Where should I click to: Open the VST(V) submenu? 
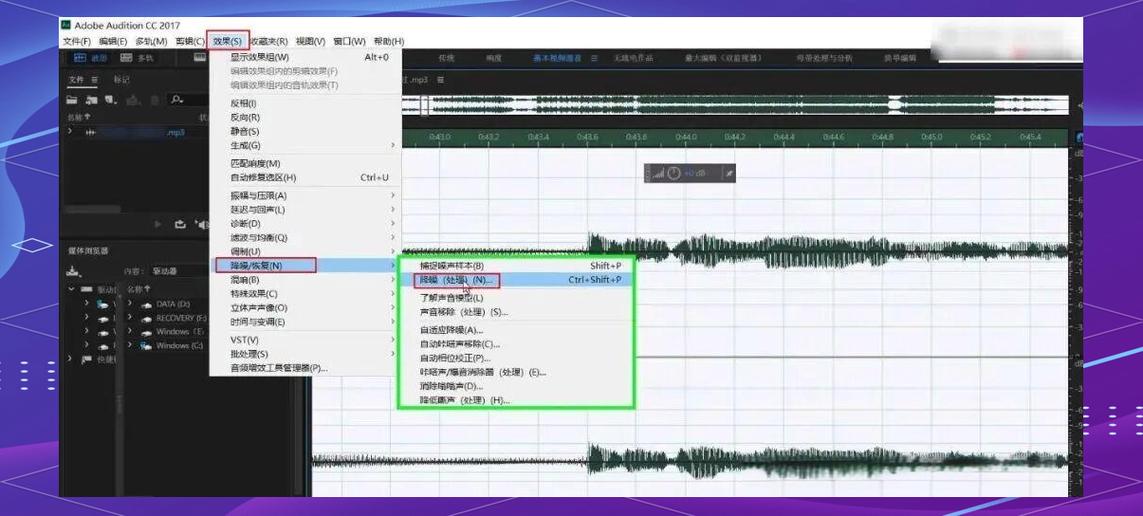[305, 340]
